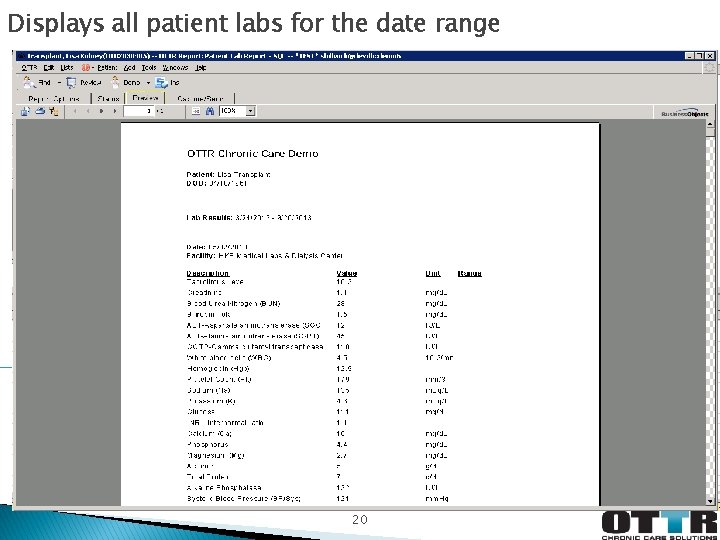Go to first page arrow
The height and width of the screenshot is (540, 720).
[x=75, y=111]
